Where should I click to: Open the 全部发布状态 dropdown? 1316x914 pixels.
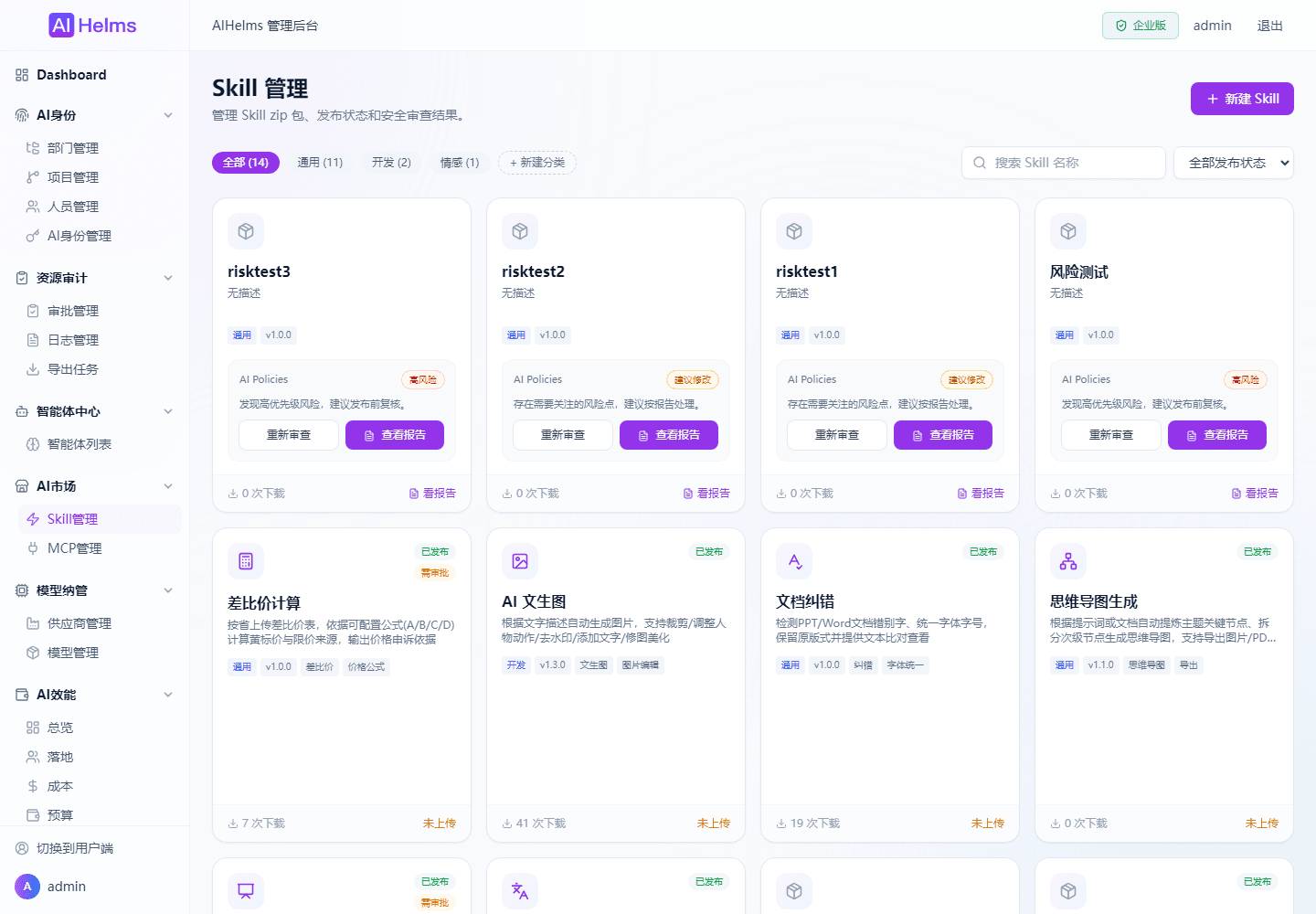pos(1234,163)
